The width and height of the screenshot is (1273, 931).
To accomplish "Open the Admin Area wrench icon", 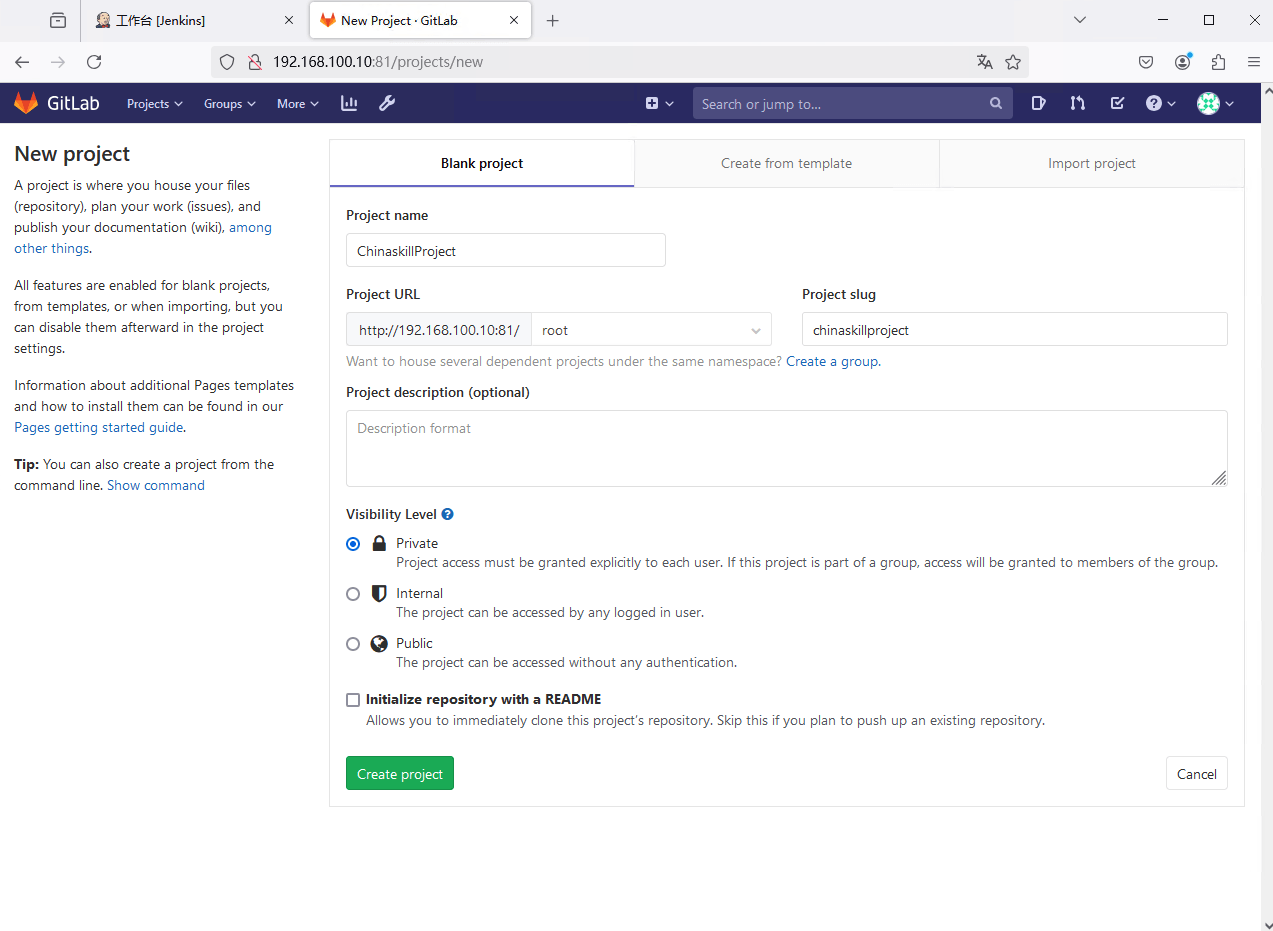I will [387, 103].
